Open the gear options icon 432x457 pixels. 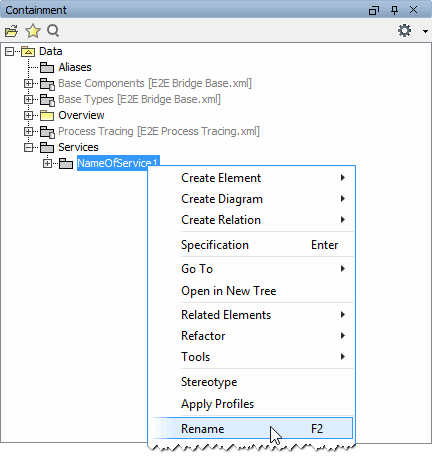pyautogui.click(x=404, y=31)
